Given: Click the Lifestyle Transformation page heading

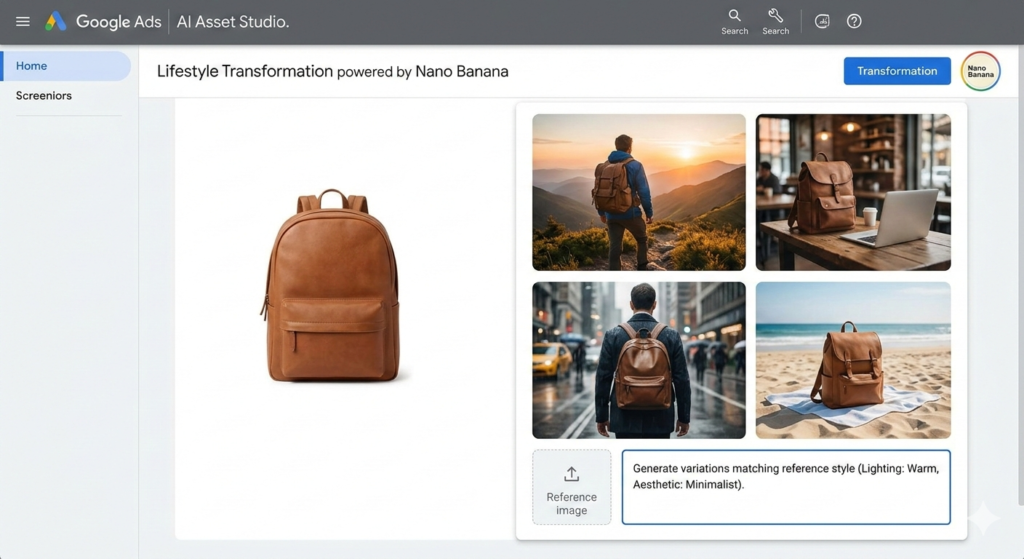Looking at the screenshot, I should (x=245, y=71).
